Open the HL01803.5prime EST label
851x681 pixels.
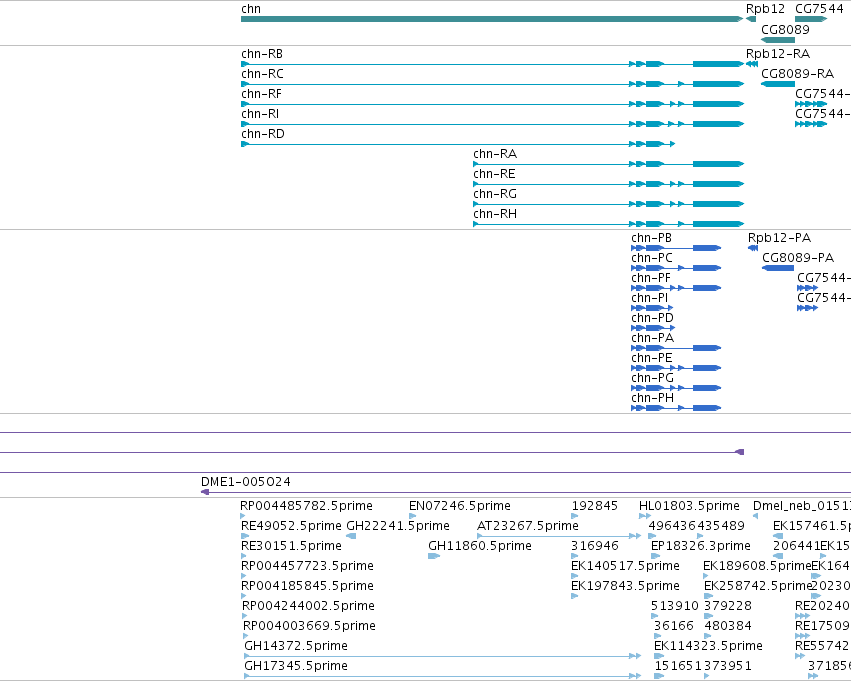point(689,506)
